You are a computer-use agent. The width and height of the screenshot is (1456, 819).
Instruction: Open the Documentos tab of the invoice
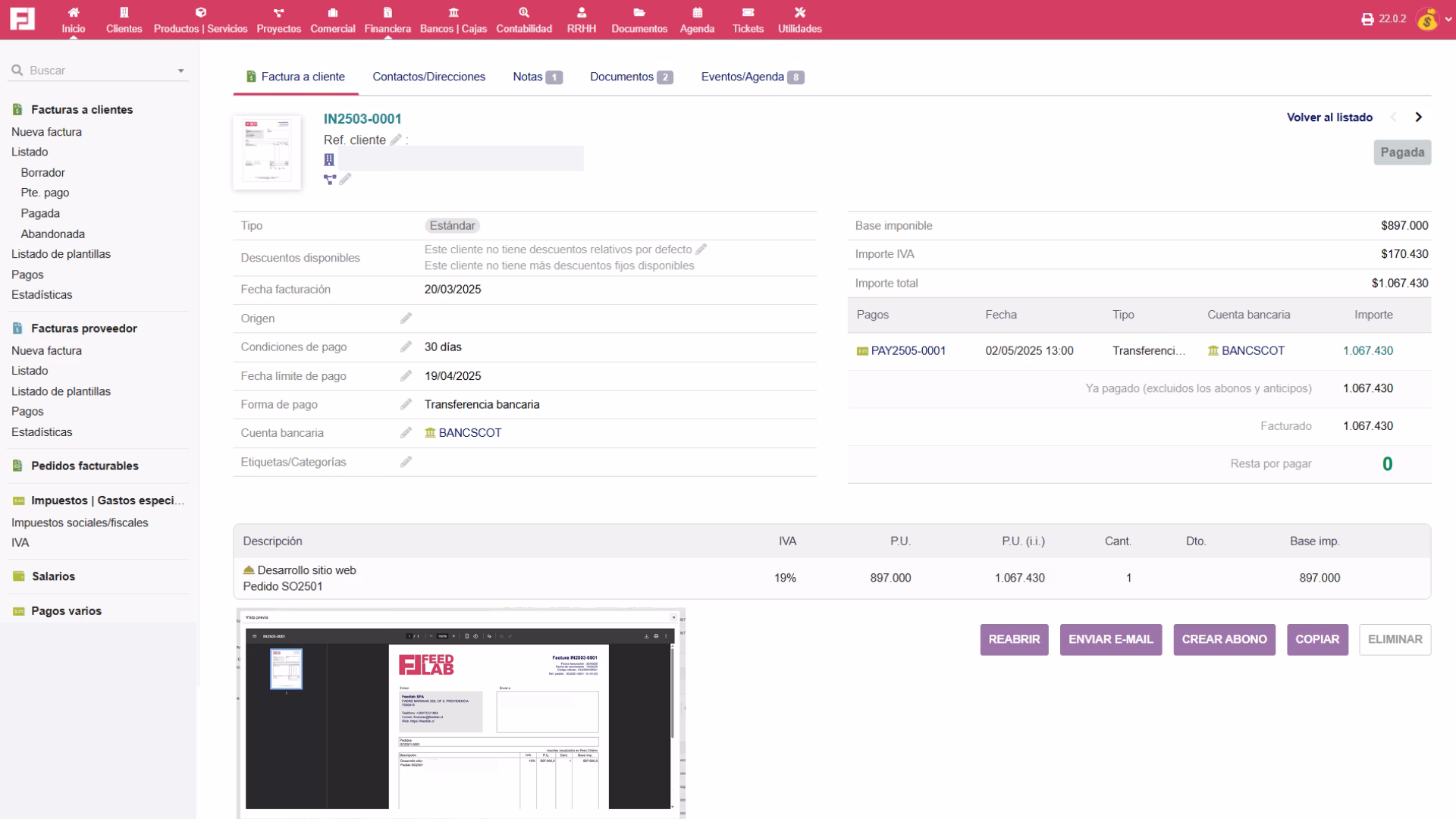622,77
